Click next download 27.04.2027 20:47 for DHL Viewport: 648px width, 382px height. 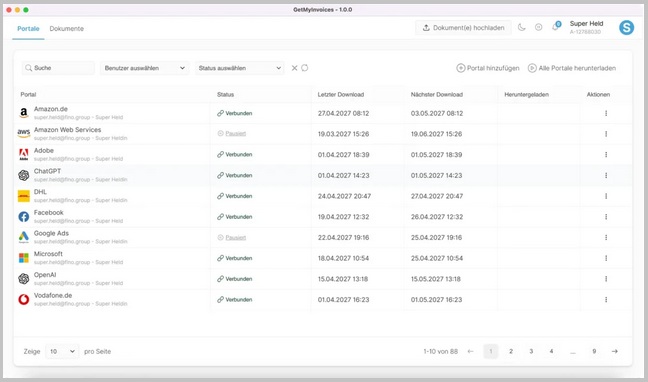(437, 196)
